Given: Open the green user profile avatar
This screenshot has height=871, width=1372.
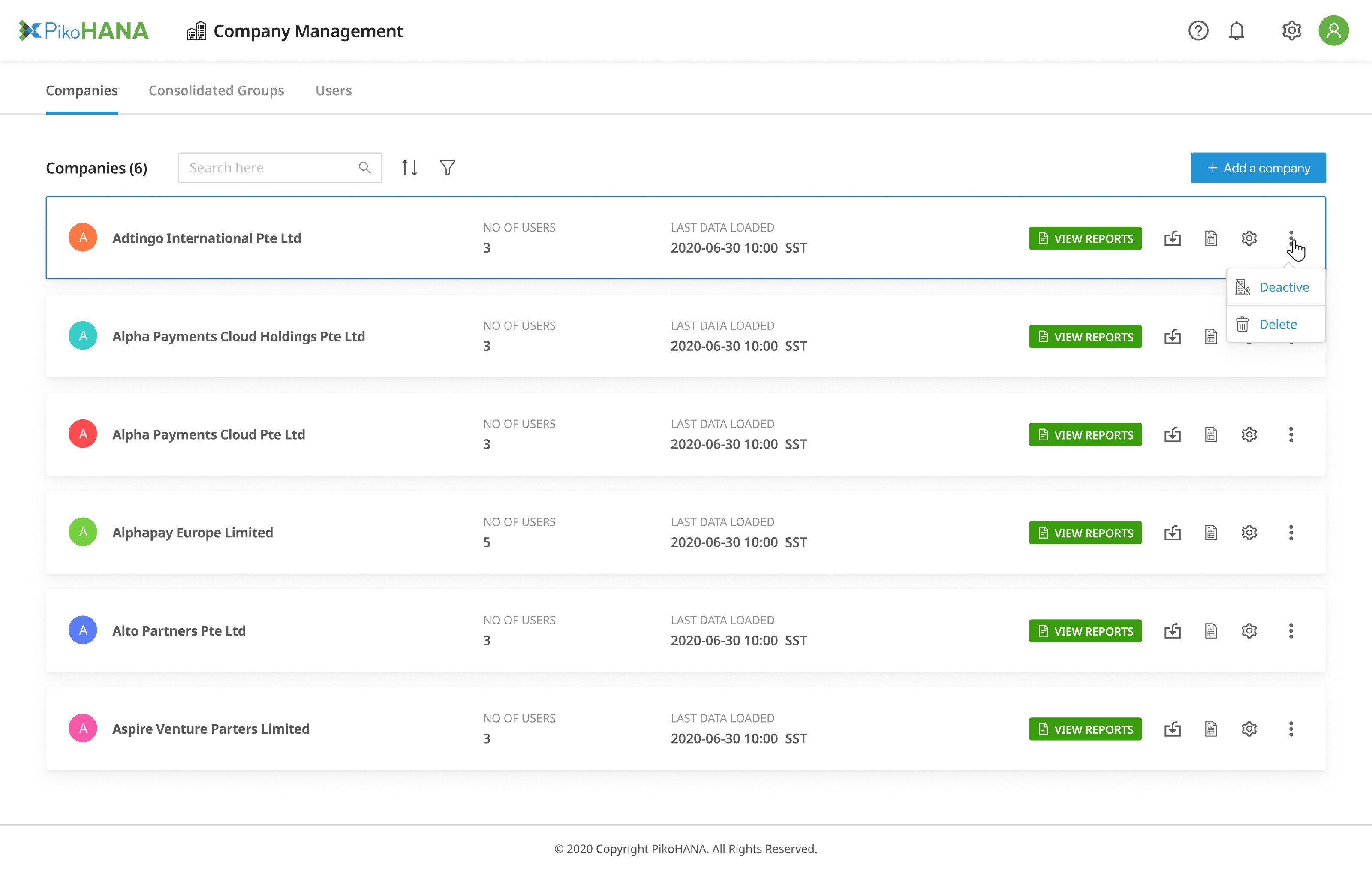Looking at the screenshot, I should point(1333,31).
